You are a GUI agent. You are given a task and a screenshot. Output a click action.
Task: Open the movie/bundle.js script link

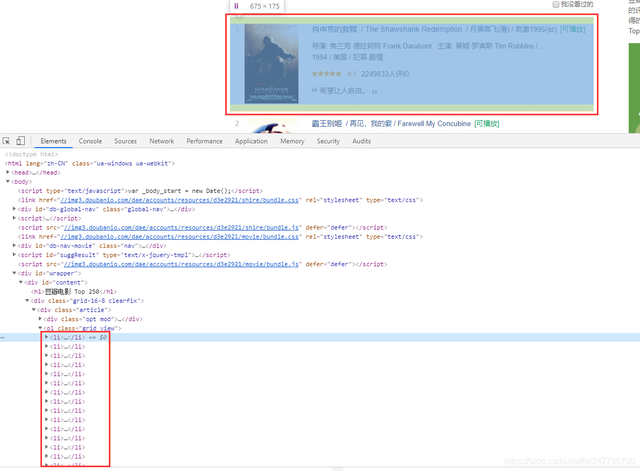pyautogui.click(x=181, y=264)
